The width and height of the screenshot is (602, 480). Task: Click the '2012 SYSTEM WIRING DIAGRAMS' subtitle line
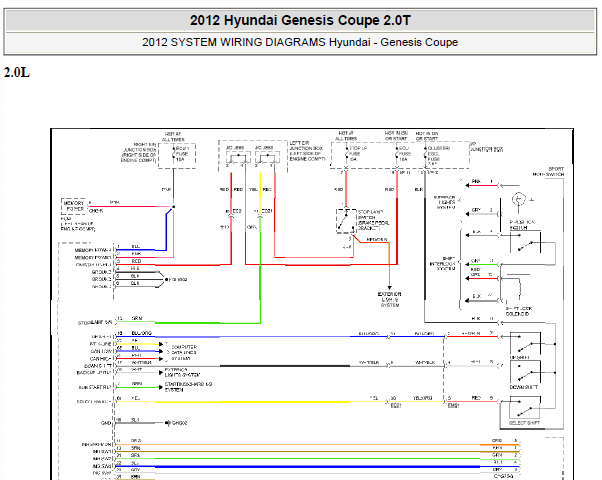300,42
